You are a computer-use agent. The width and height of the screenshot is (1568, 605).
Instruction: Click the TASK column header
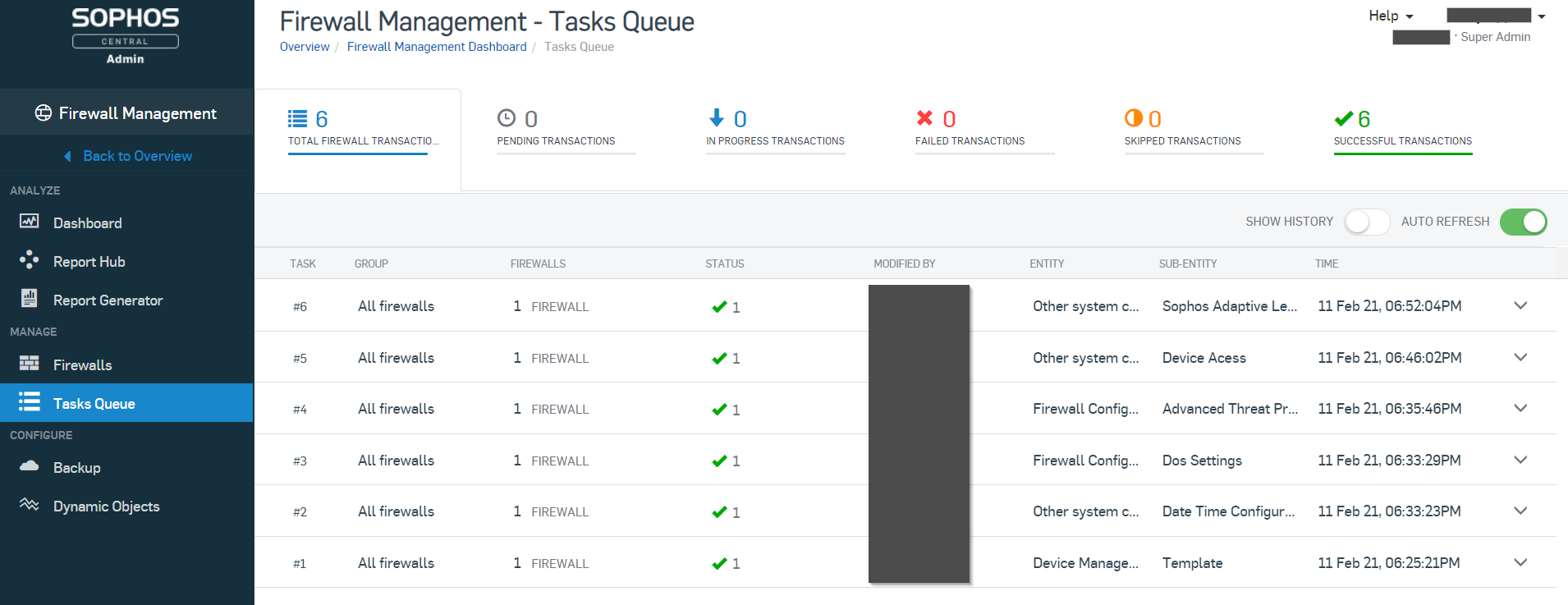(x=303, y=264)
